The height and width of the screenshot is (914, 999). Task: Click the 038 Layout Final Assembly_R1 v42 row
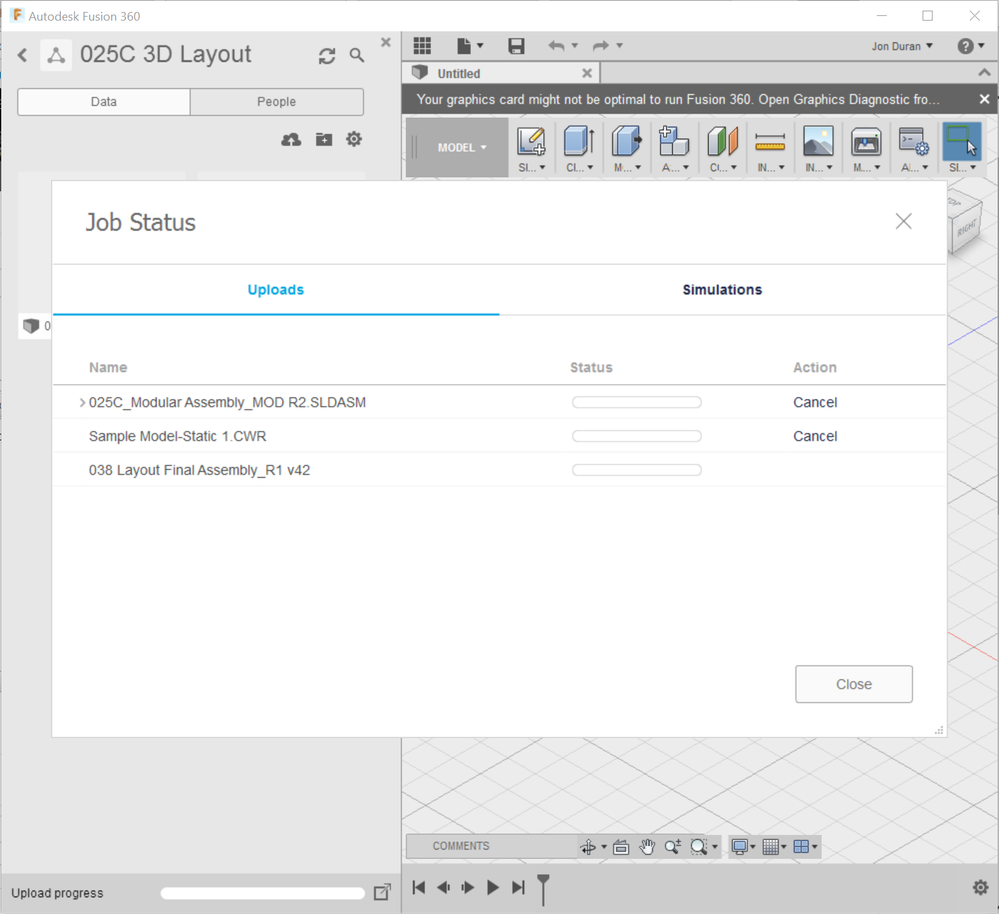pos(500,470)
